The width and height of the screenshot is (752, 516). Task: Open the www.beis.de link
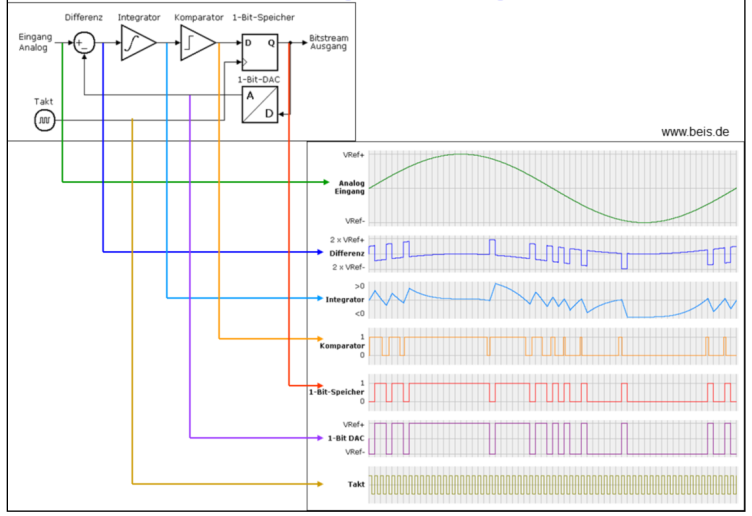694,131
